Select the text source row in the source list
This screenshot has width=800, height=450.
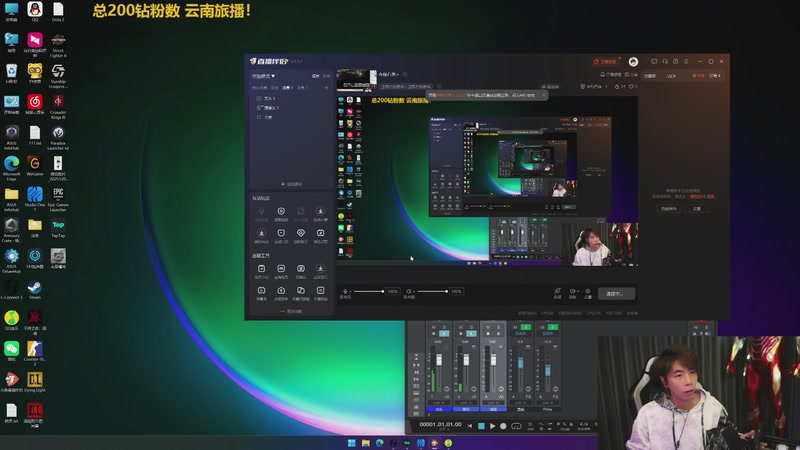click(291, 98)
